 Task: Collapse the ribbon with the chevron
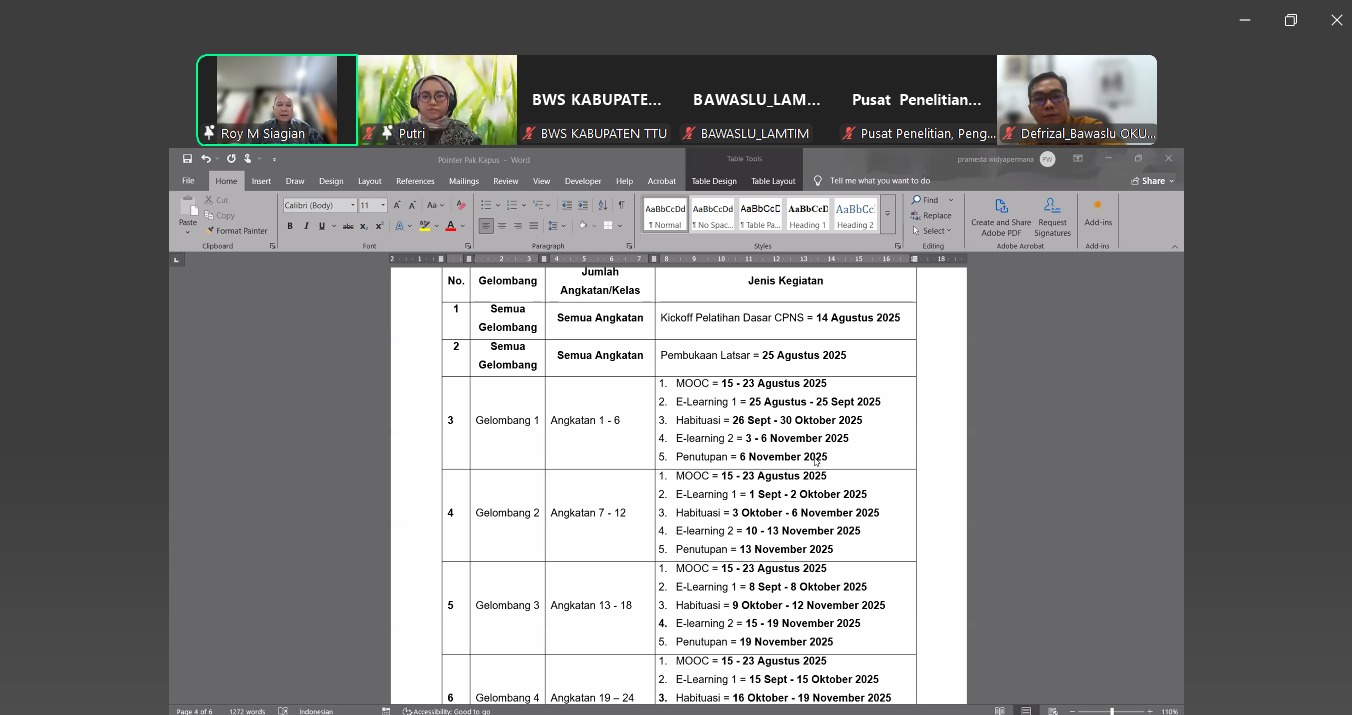(x=1174, y=246)
